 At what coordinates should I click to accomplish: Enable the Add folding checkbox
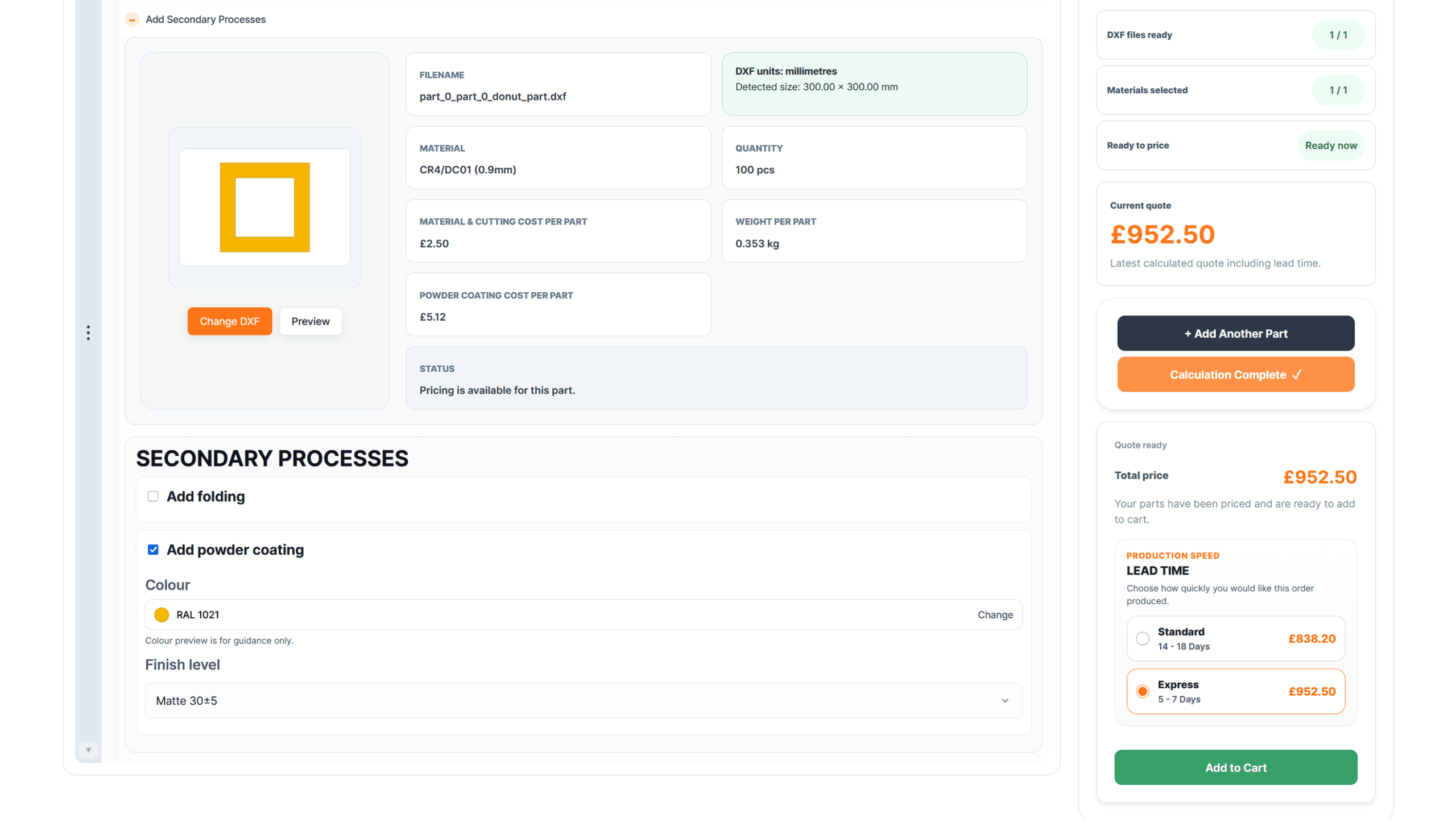(x=153, y=496)
